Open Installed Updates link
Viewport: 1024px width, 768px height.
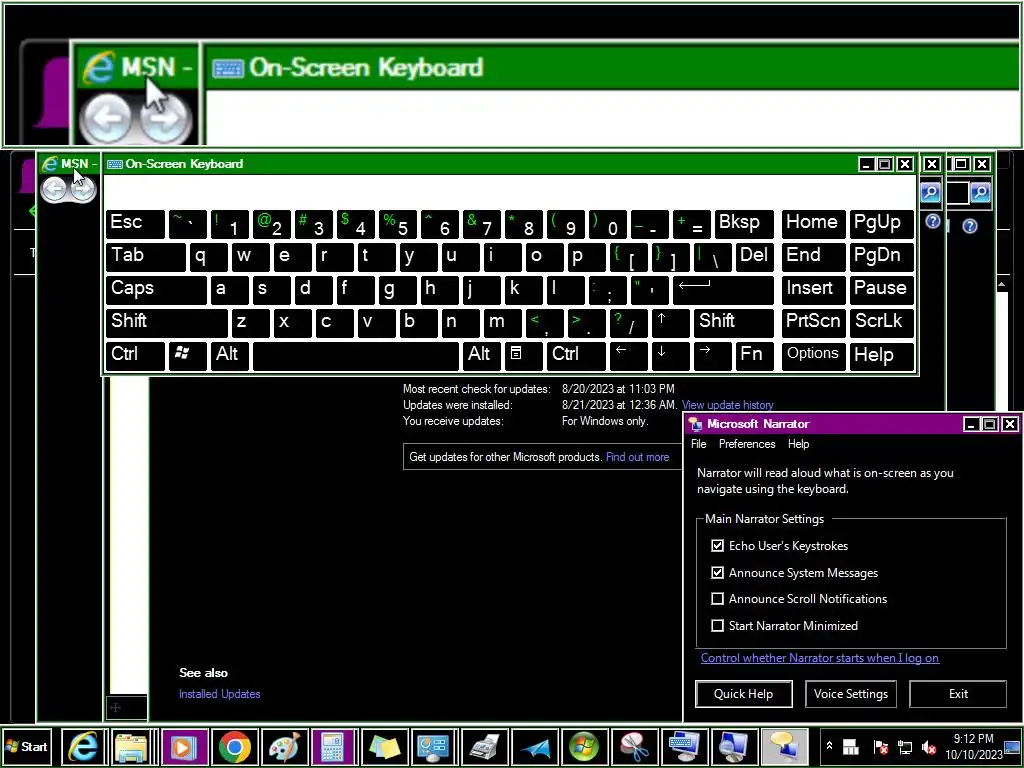(219, 694)
